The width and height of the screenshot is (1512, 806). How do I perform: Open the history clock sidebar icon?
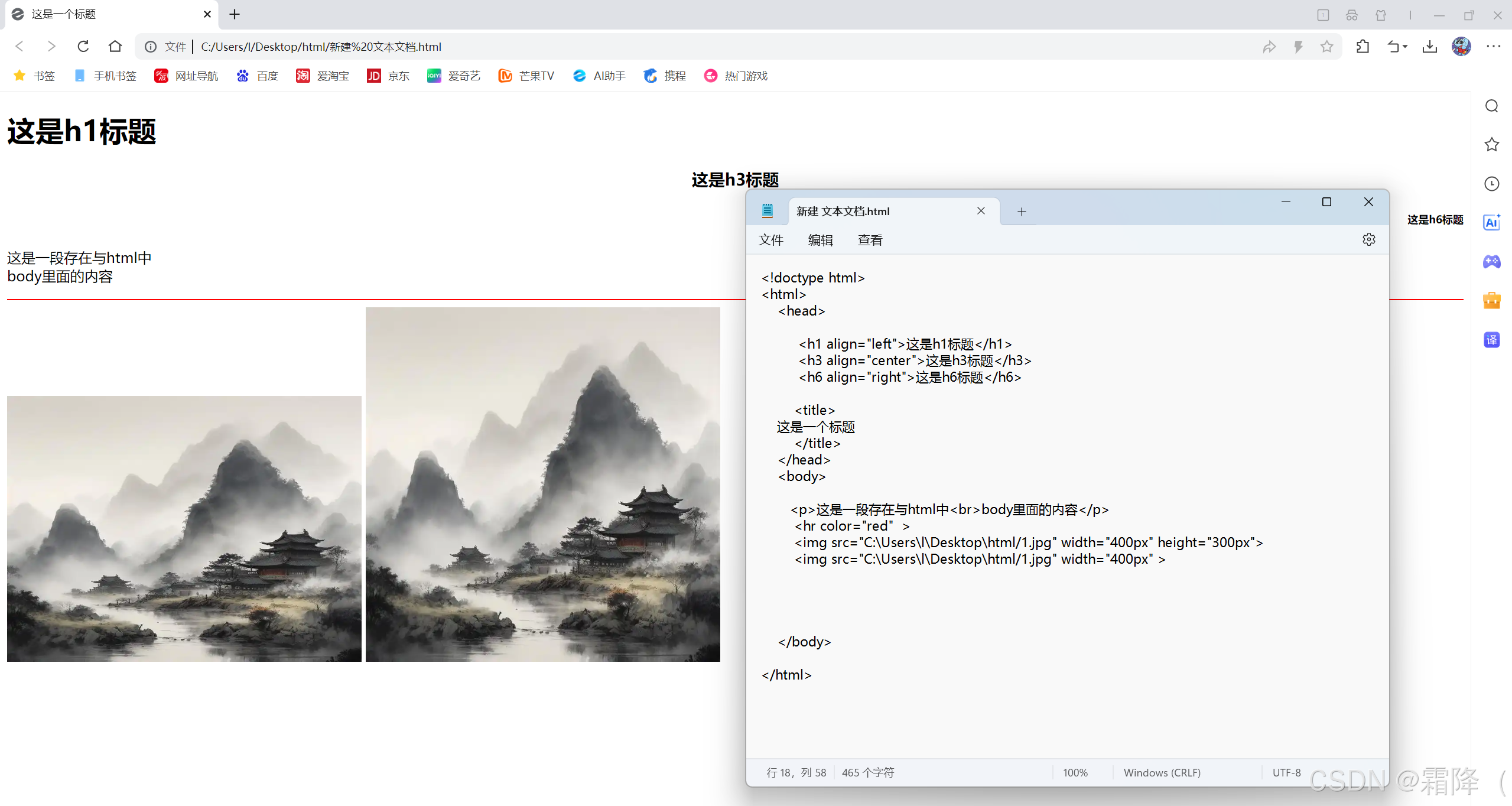tap(1491, 184)
